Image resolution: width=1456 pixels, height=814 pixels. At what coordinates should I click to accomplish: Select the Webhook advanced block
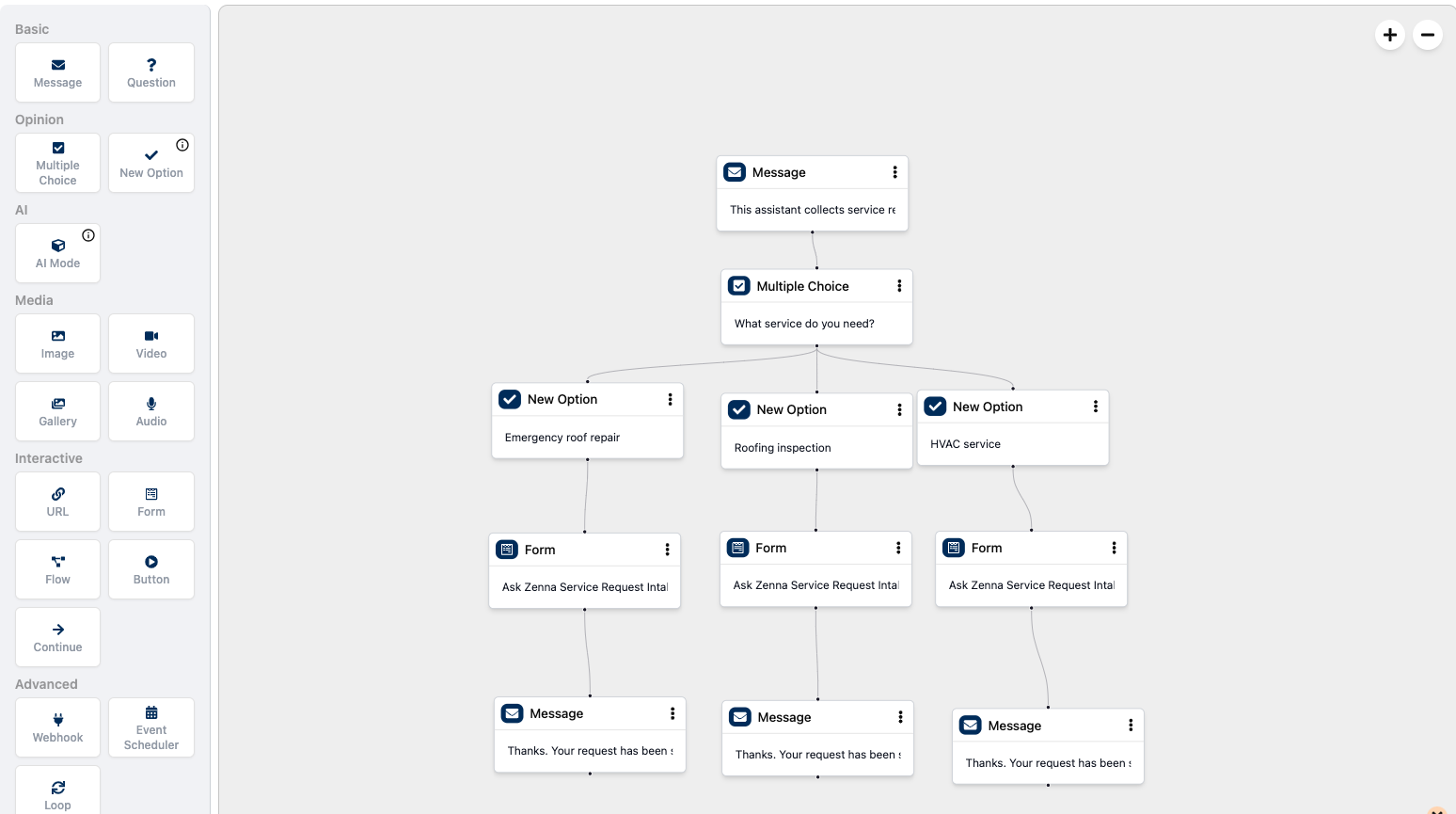(57, 727)
